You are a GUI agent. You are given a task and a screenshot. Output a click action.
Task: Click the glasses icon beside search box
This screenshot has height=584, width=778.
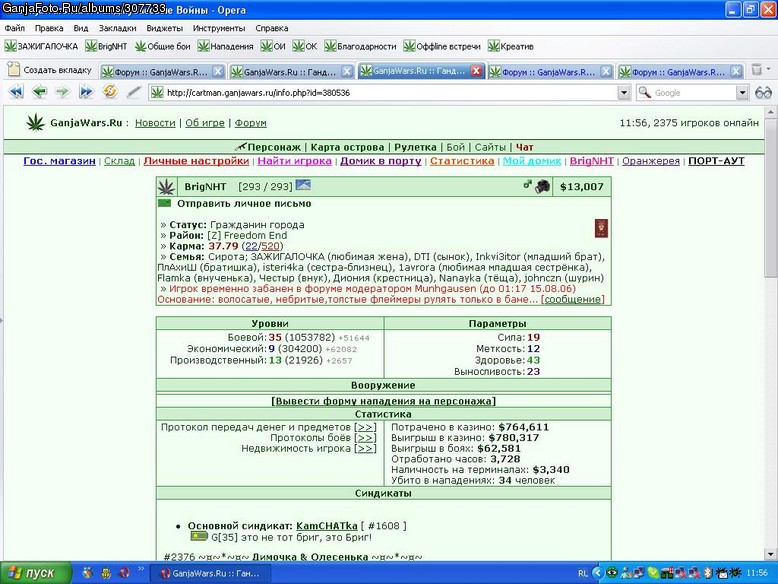(763, 92)
